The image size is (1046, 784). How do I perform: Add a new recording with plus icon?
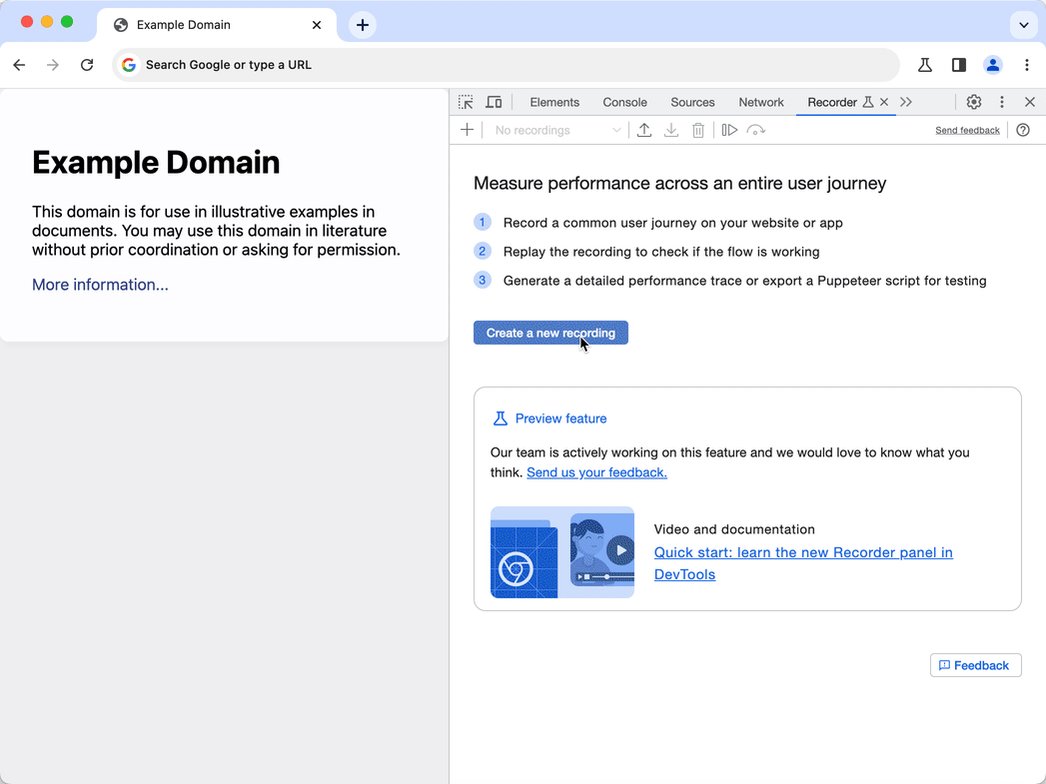point(467,130)
